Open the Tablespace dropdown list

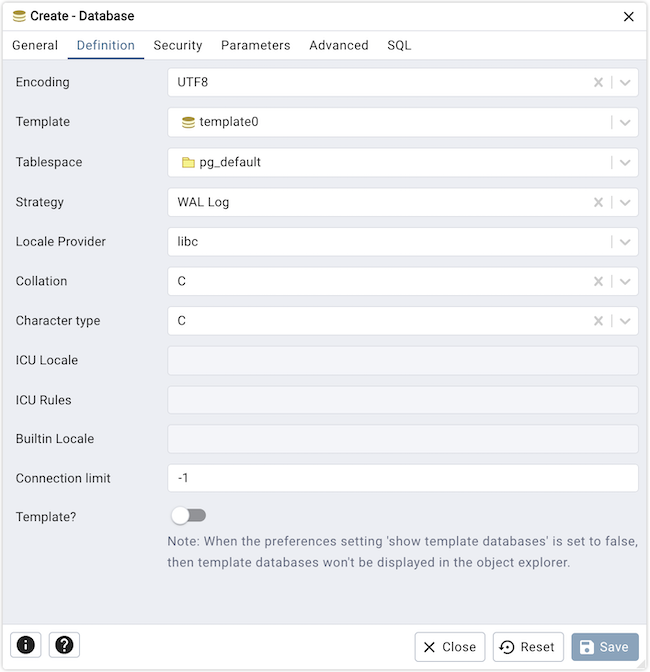pyautogui.click(x=625, y=162)
